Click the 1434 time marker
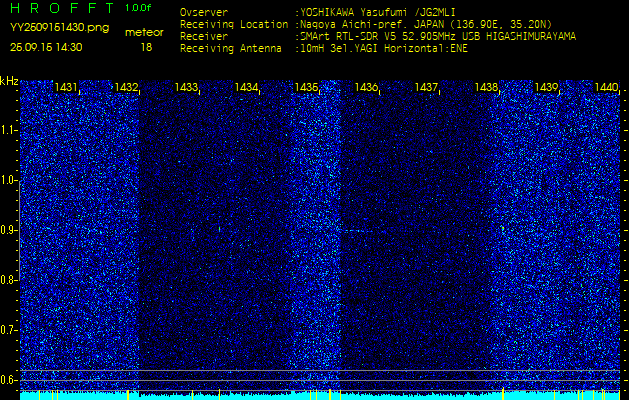The image size is (629, 400). [246, 87]
